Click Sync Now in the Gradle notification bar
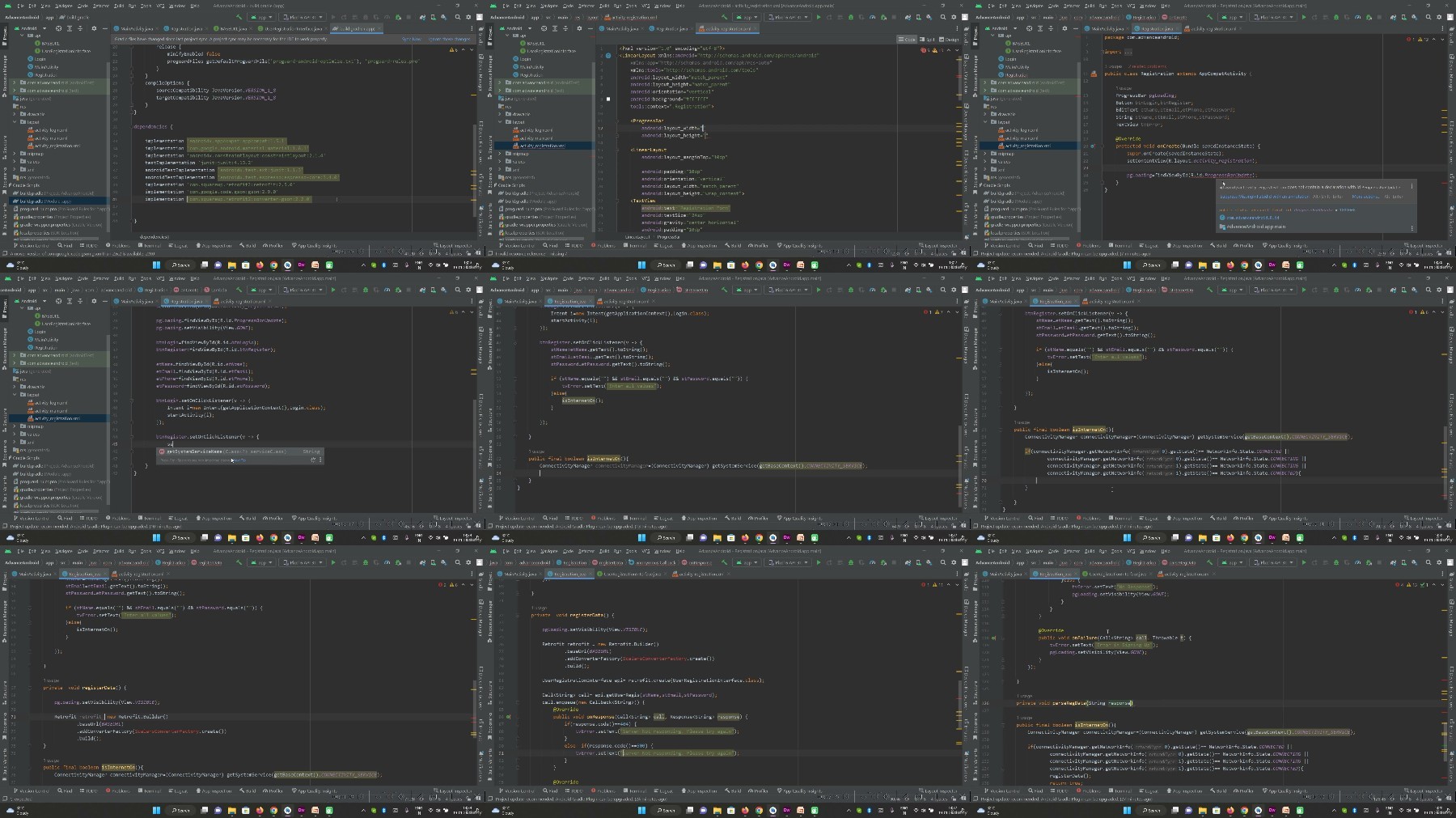Screen dimensions: 1456x818 [412, 39]
